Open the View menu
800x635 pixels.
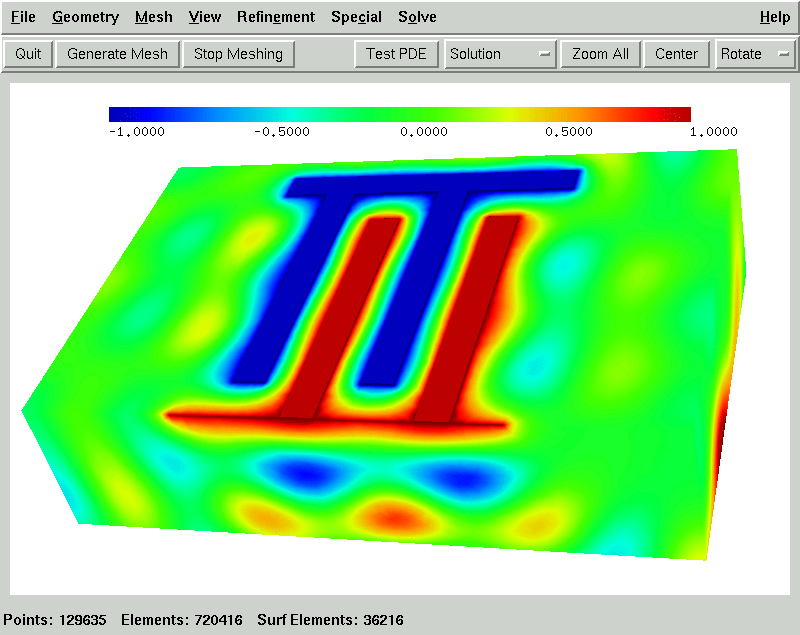click(x=205, y=17)
